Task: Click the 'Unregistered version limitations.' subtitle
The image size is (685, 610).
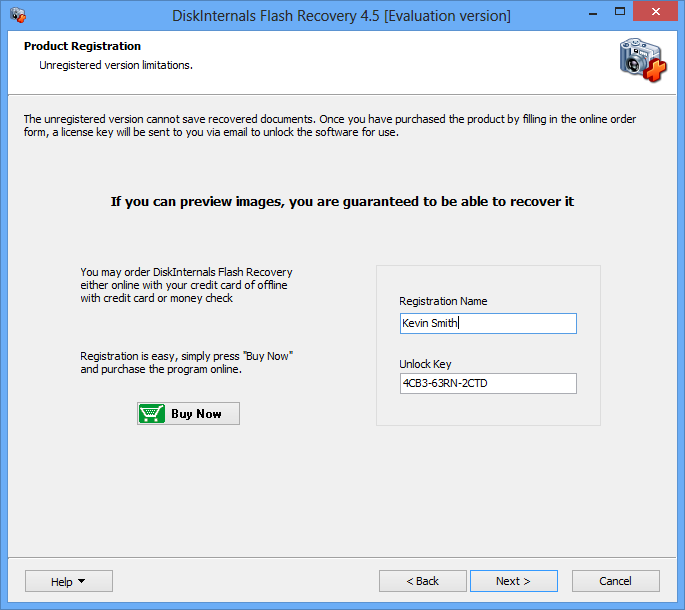Action: tap(116, 65)
